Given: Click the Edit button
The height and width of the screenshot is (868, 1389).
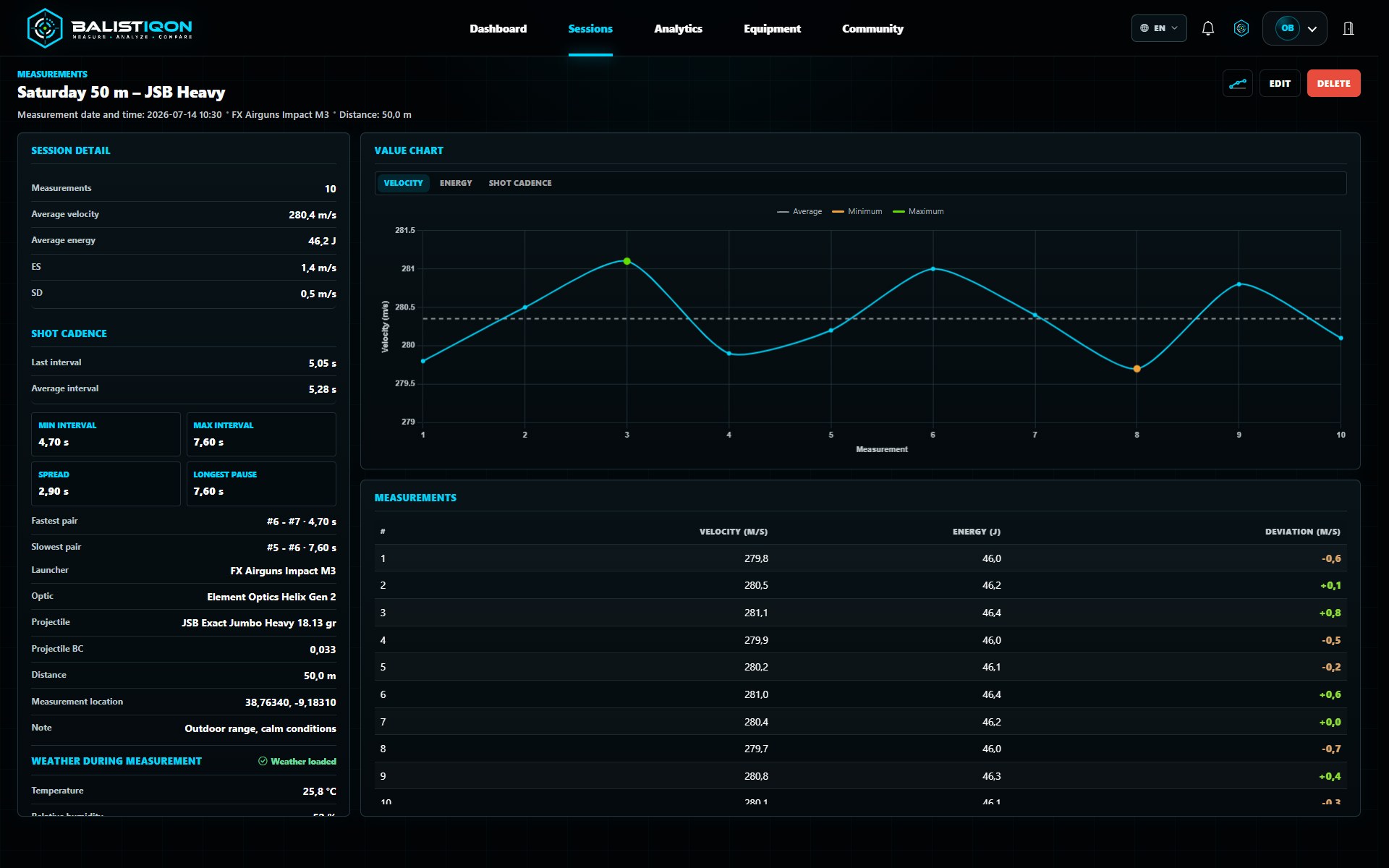Looking at the screenshot, I should pyautogui.click(x=1280, y=83).
